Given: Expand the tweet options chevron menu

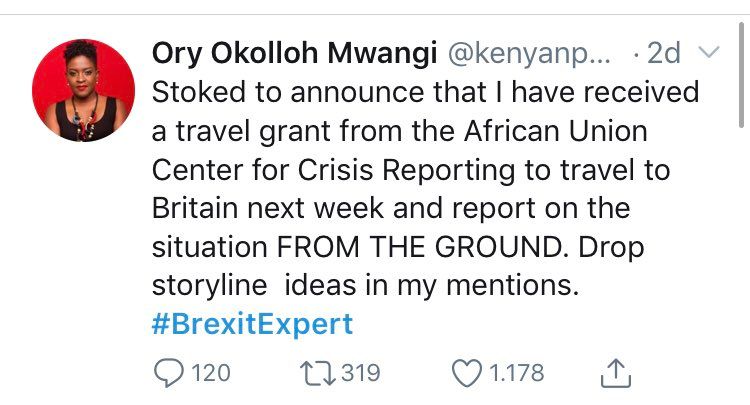Looking at the screenshot, I should click(x=708, y=52).
